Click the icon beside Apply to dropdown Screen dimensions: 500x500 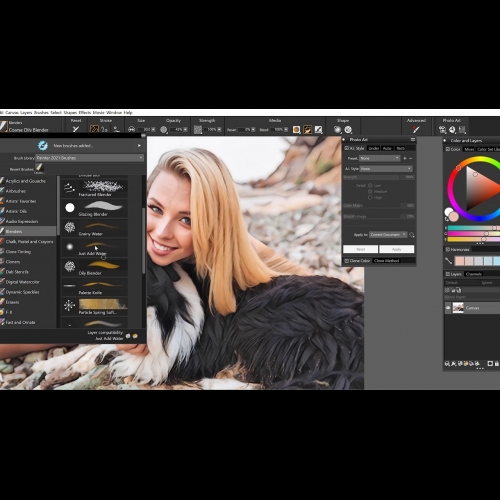(412, 235)
